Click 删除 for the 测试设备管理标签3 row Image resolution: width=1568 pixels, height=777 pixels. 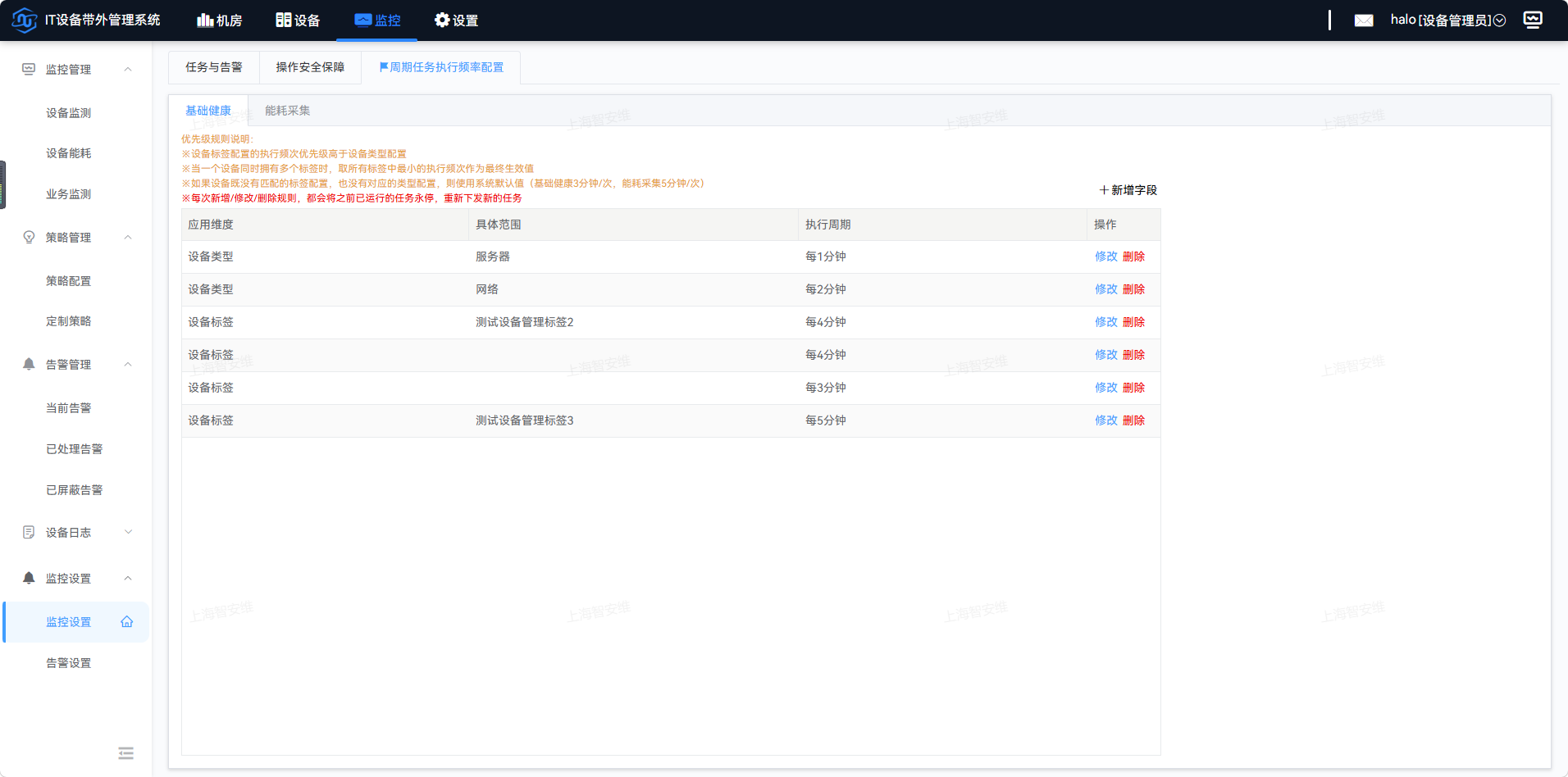pyautogui.click(x=1133, y=420)
